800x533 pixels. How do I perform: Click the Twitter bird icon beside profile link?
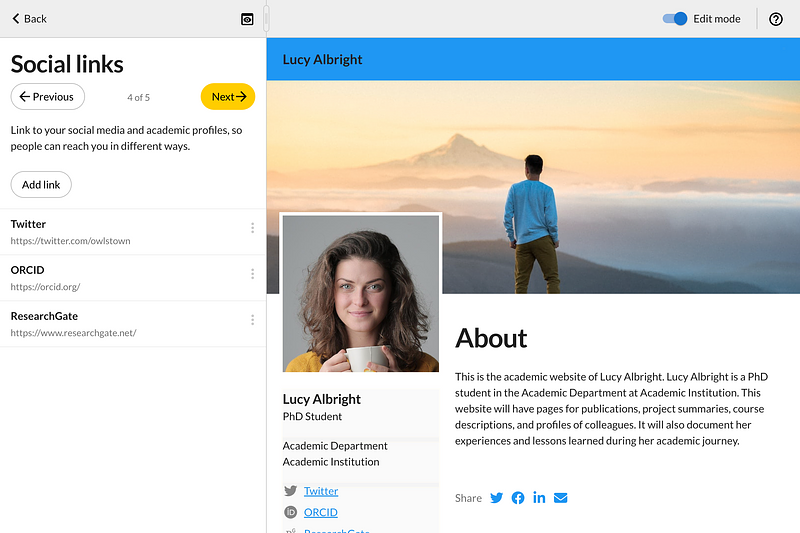coord(291,491)
